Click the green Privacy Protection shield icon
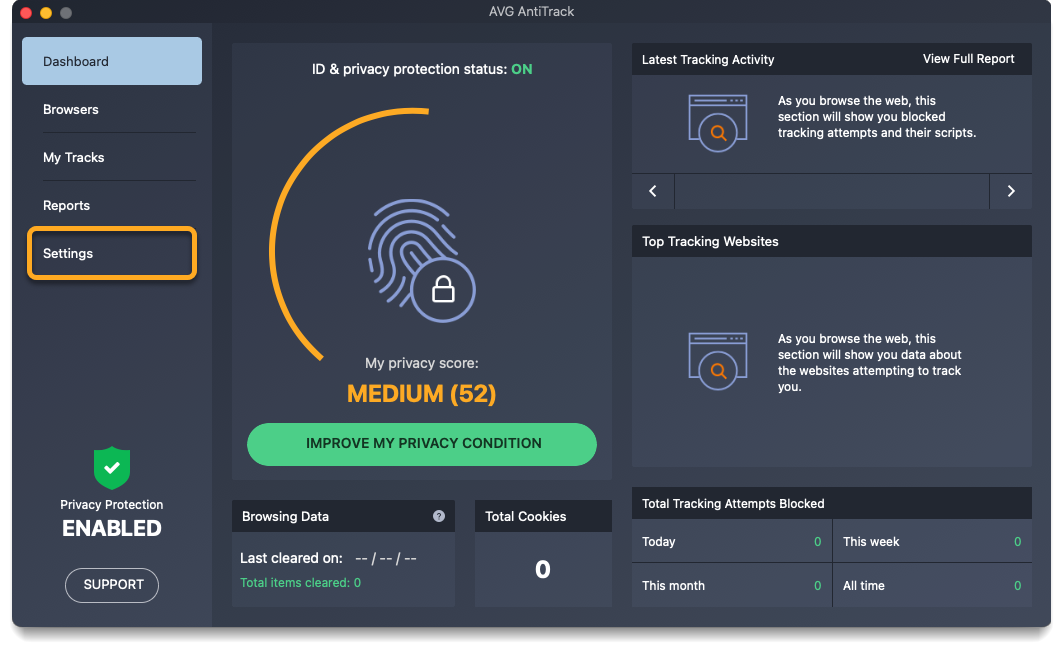The image size is (1064, 653). pyautogui.click(x=112, y=467)
